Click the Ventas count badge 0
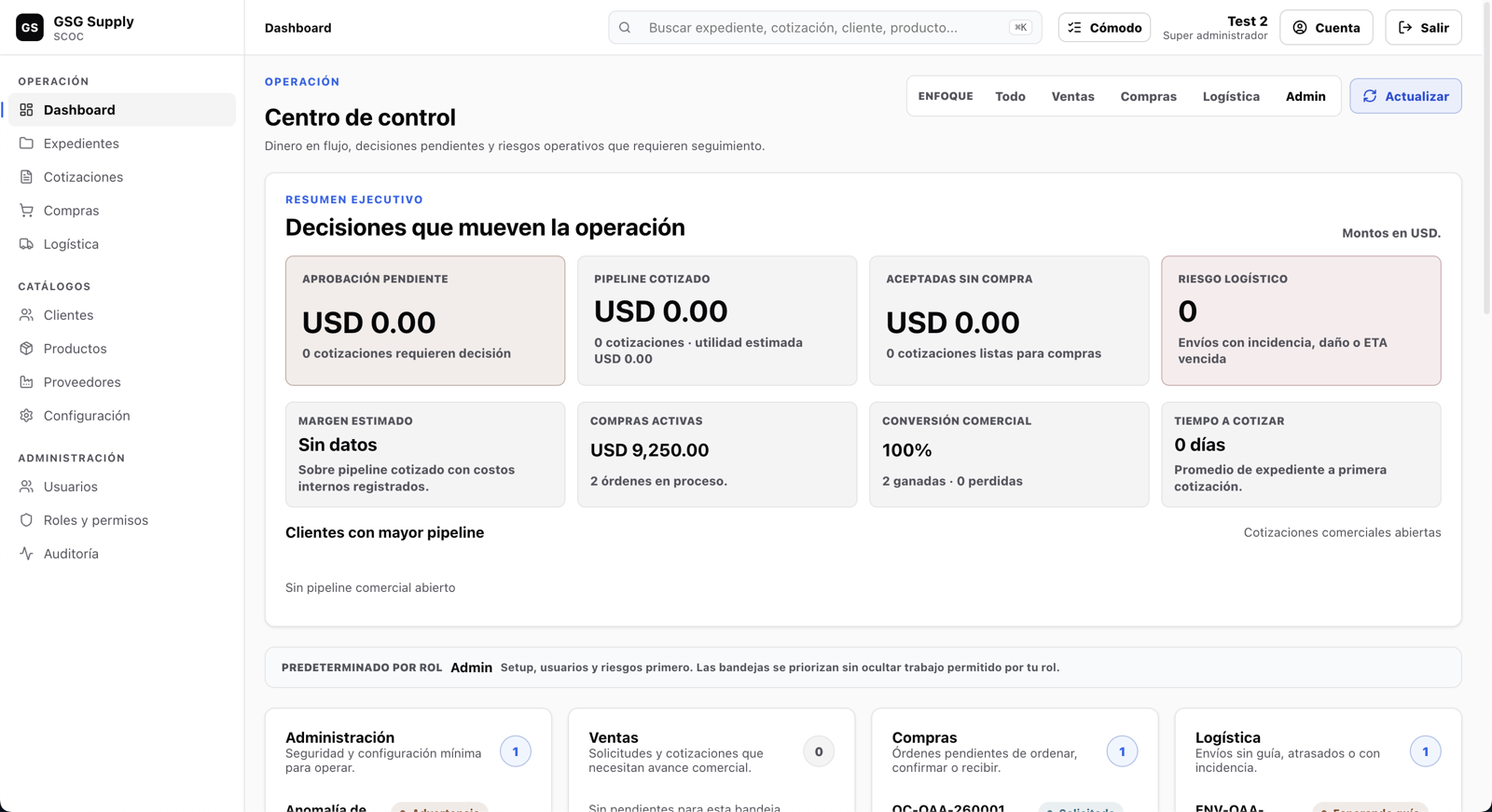The height and width of the screenshot is (812, 1492). tap(819, 751)
